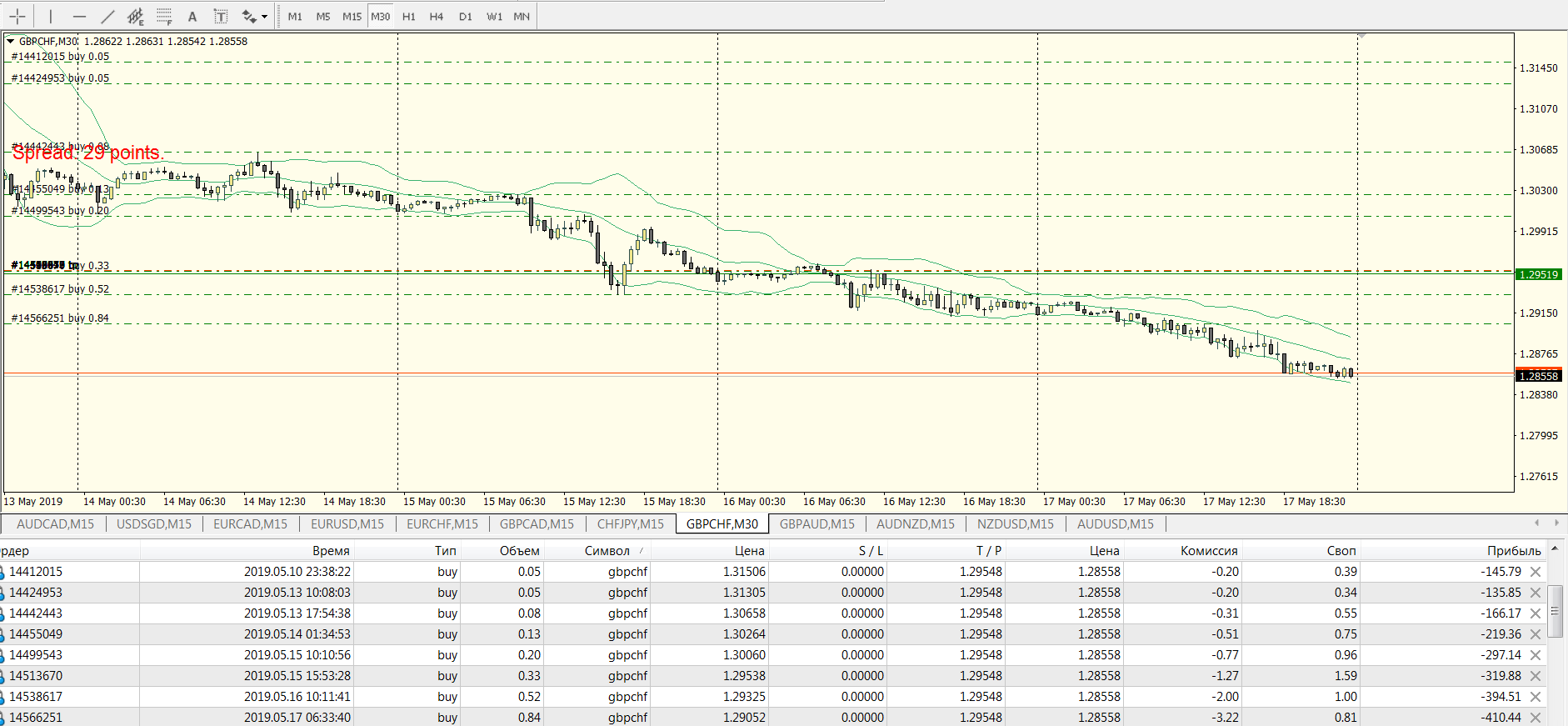Open the AUDUSD,M15 chart tab
Image resolution: width=1568 pixels, height=726 pixels.
(x=1116, y=524)
